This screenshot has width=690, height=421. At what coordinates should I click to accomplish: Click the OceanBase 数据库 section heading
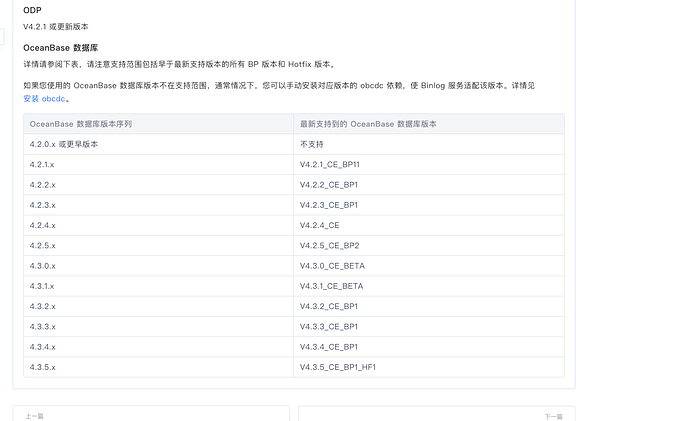pyautogui.click(x=60, y=48)
